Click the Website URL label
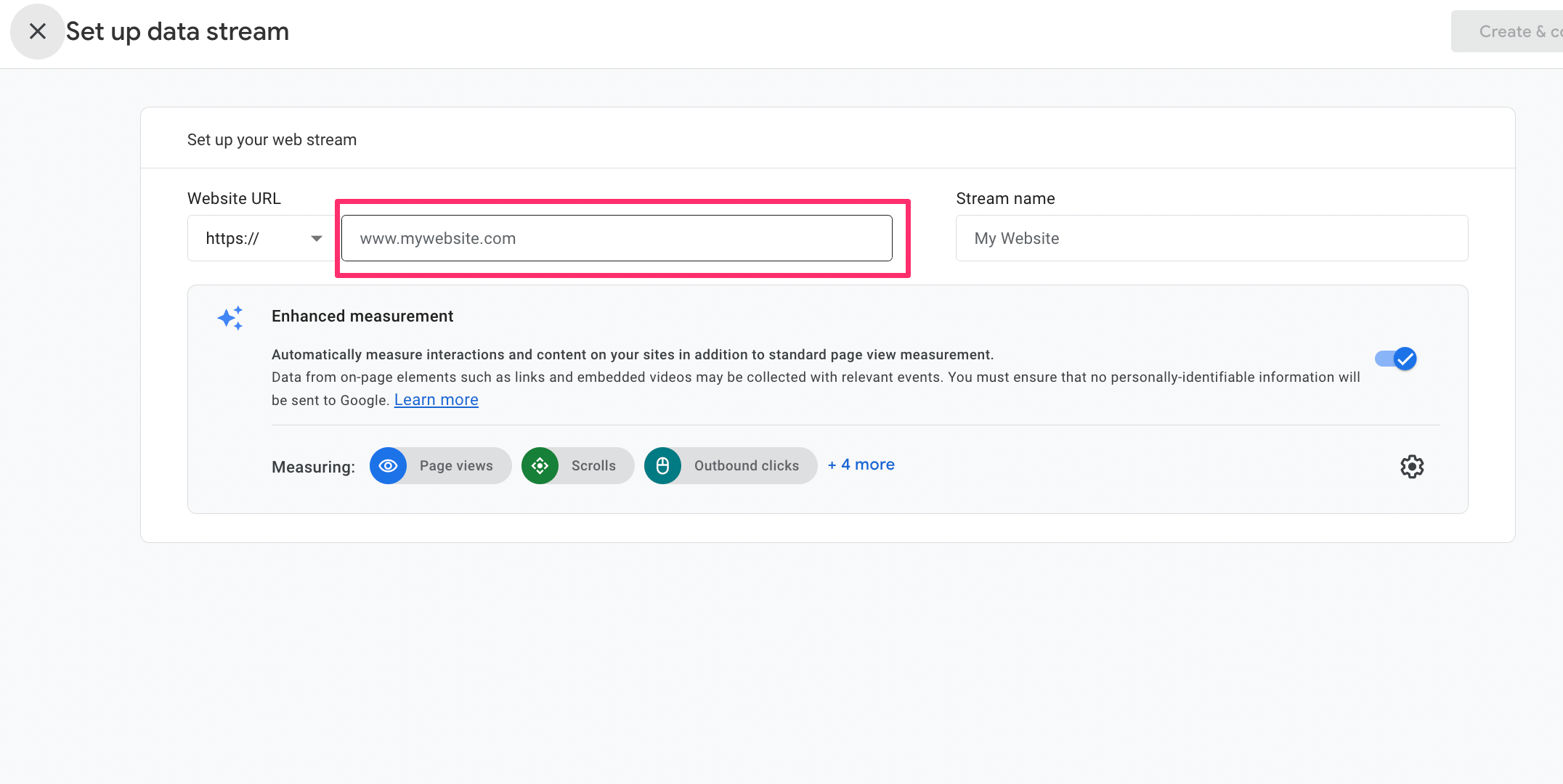The height and width of the screenshot is (784, 1563). 234,199
